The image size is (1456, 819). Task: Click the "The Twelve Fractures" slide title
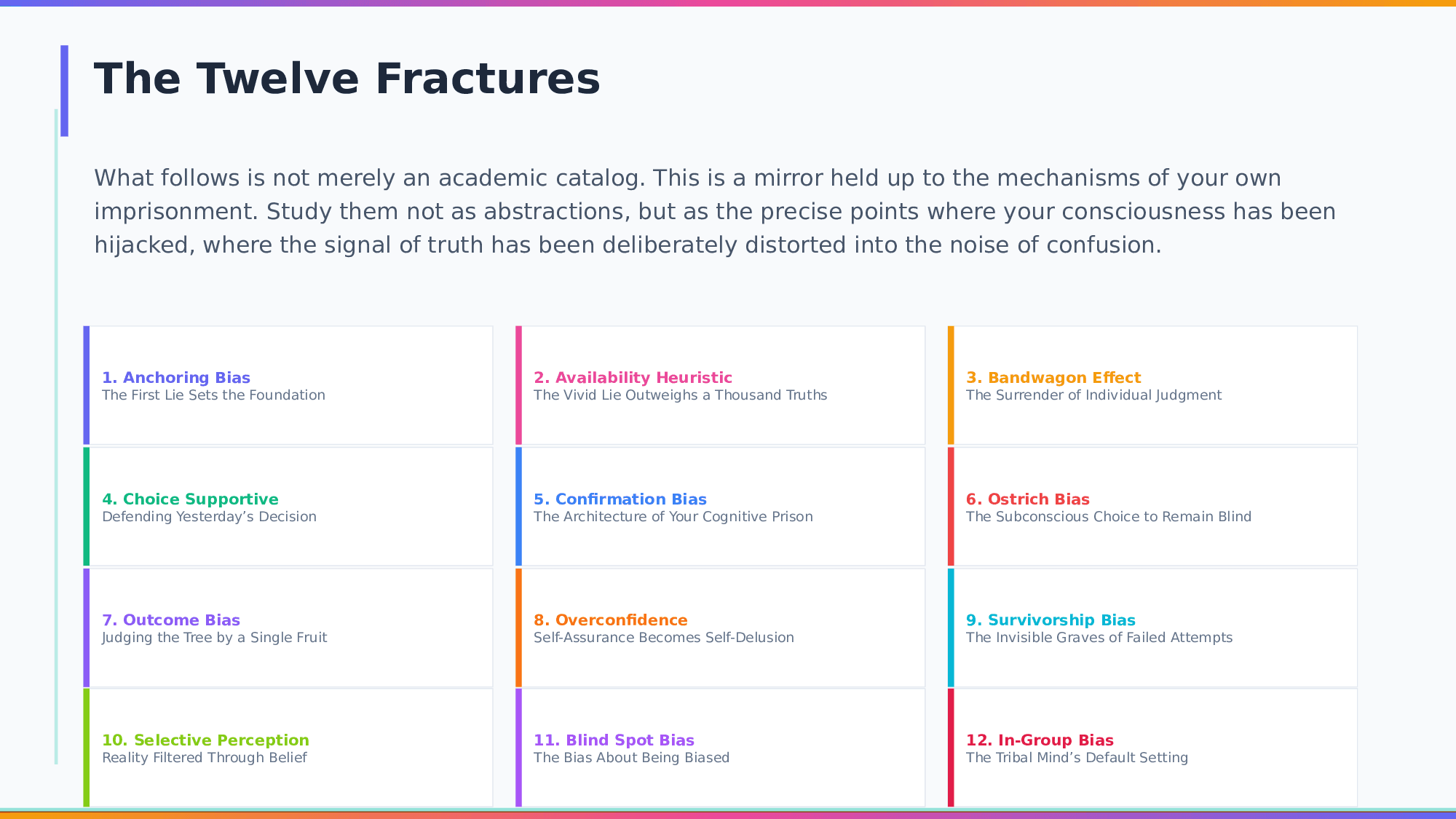pyautogui.click(x=347, y=79)
